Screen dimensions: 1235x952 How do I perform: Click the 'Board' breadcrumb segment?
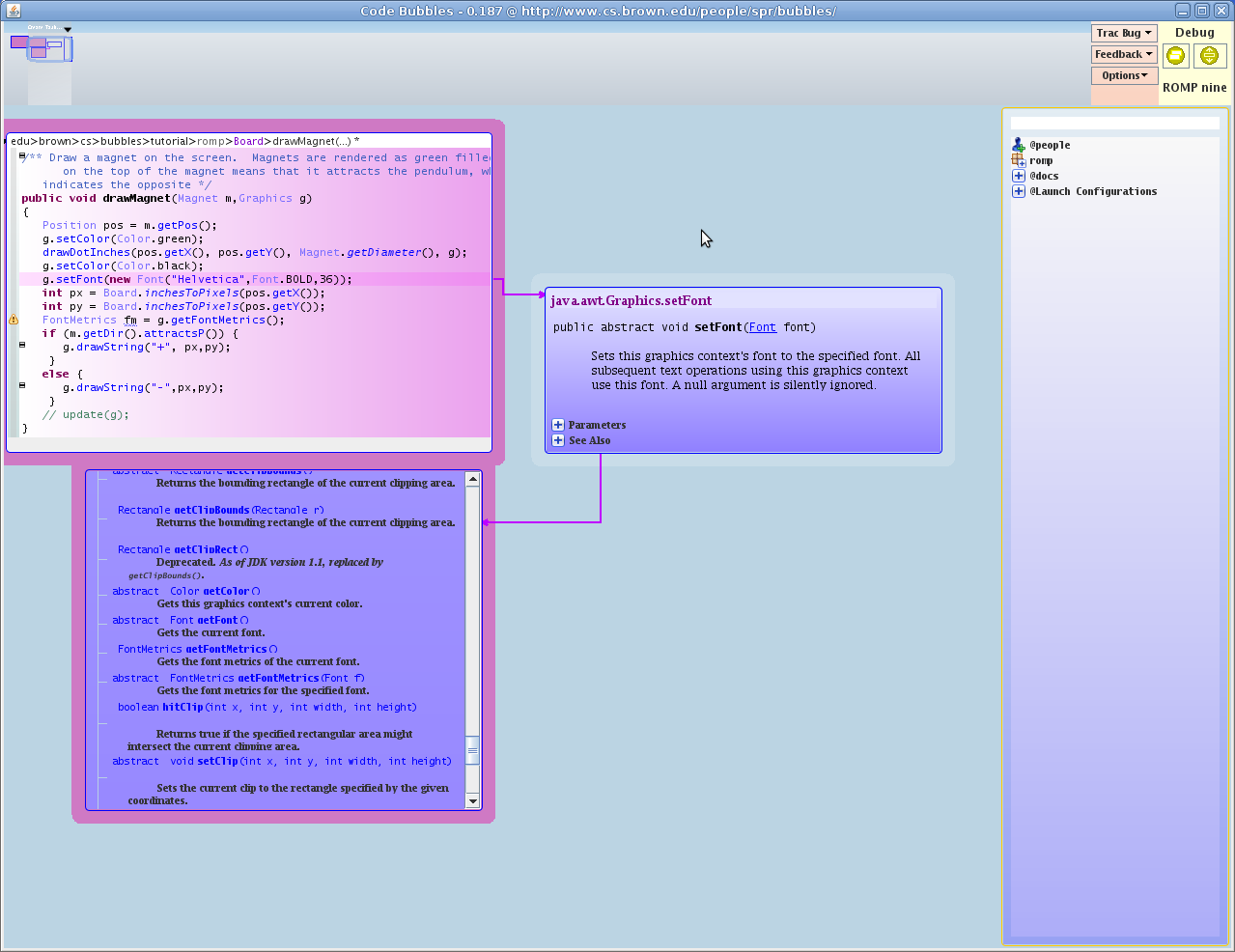[248, 141]
